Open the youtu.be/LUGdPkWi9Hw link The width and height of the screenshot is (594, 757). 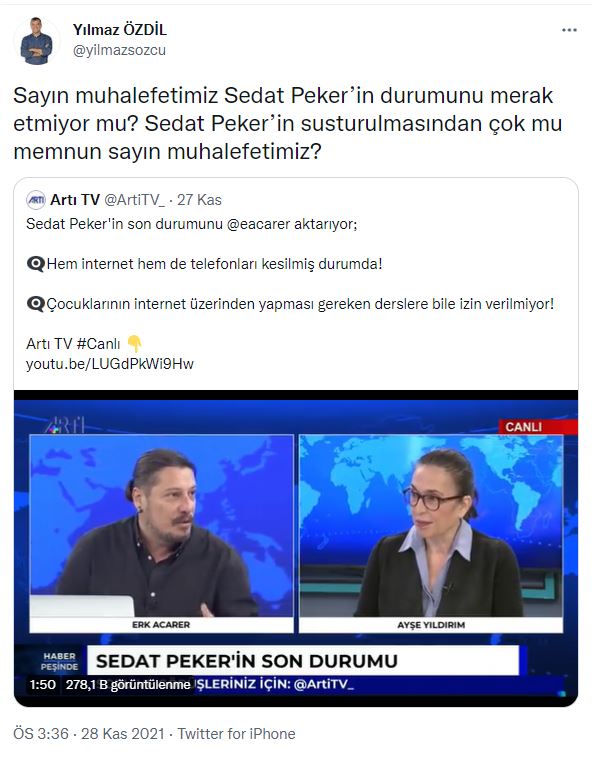pyautogui.click(x=110, y=364)
